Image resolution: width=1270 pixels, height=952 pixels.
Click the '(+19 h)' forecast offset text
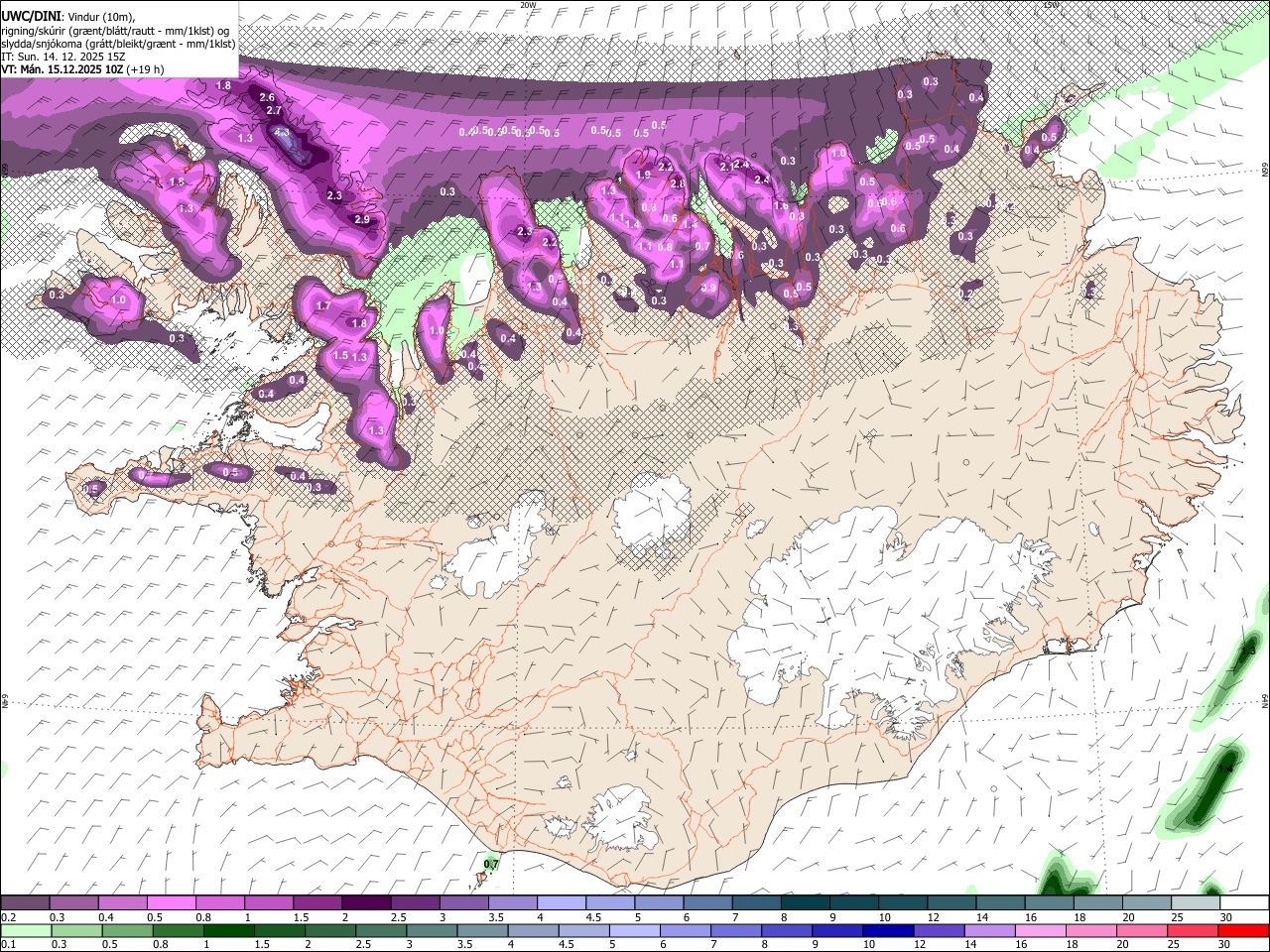click(146, 69)
